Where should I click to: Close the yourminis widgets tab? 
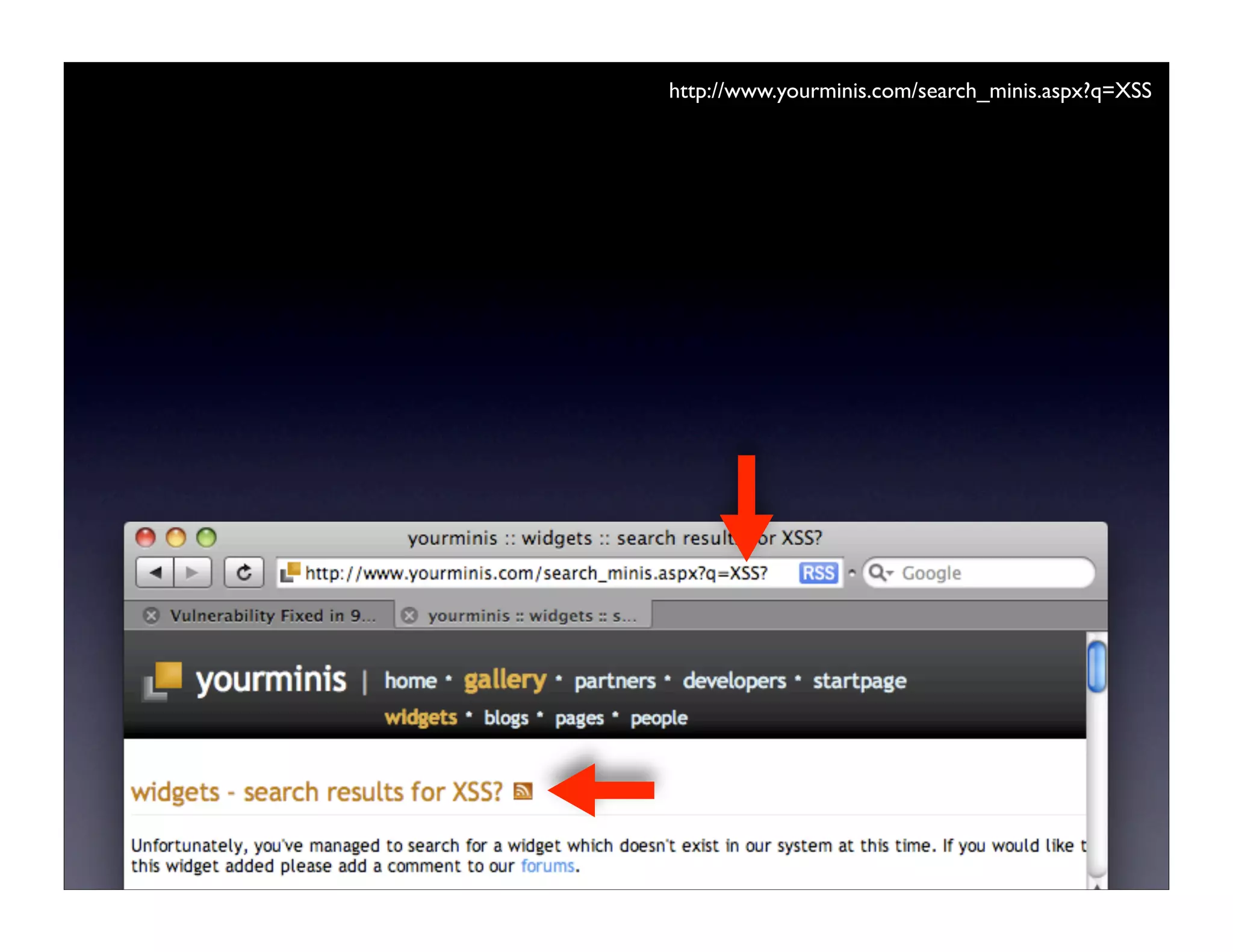[409, 615]
